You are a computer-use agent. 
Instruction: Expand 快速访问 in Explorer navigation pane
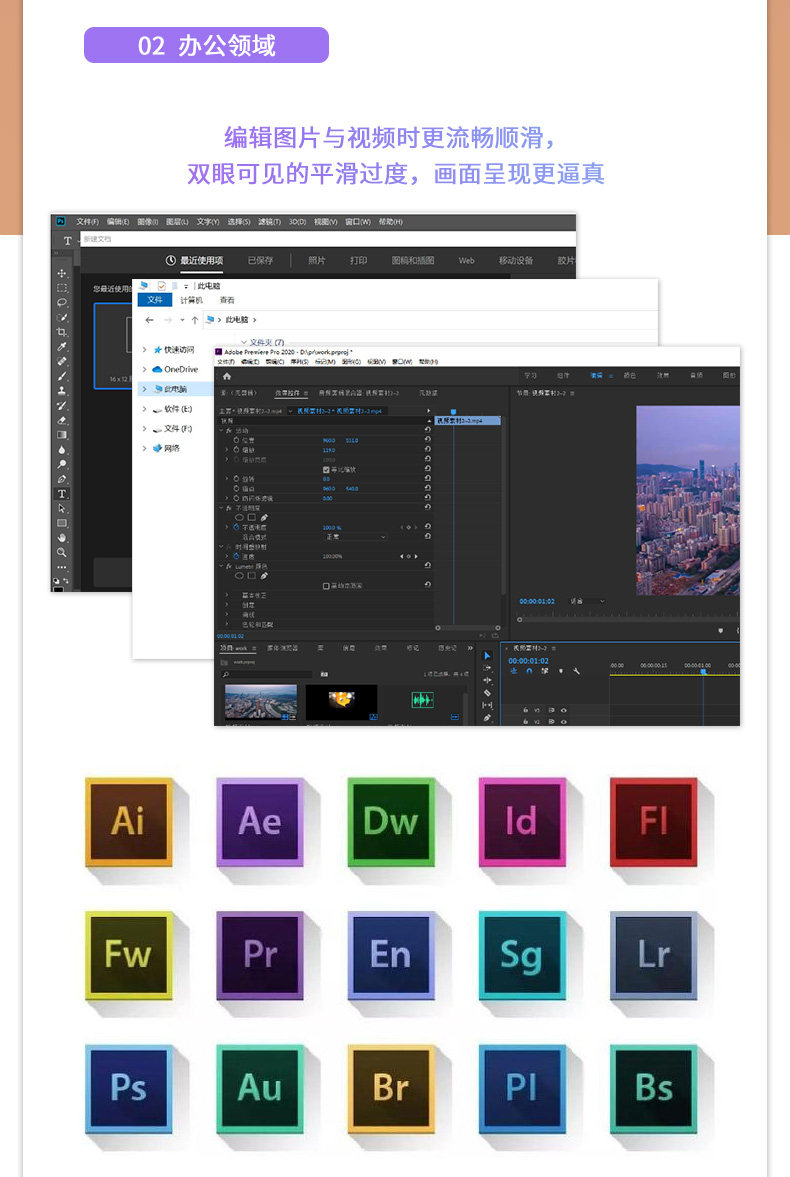pos(144,350)
